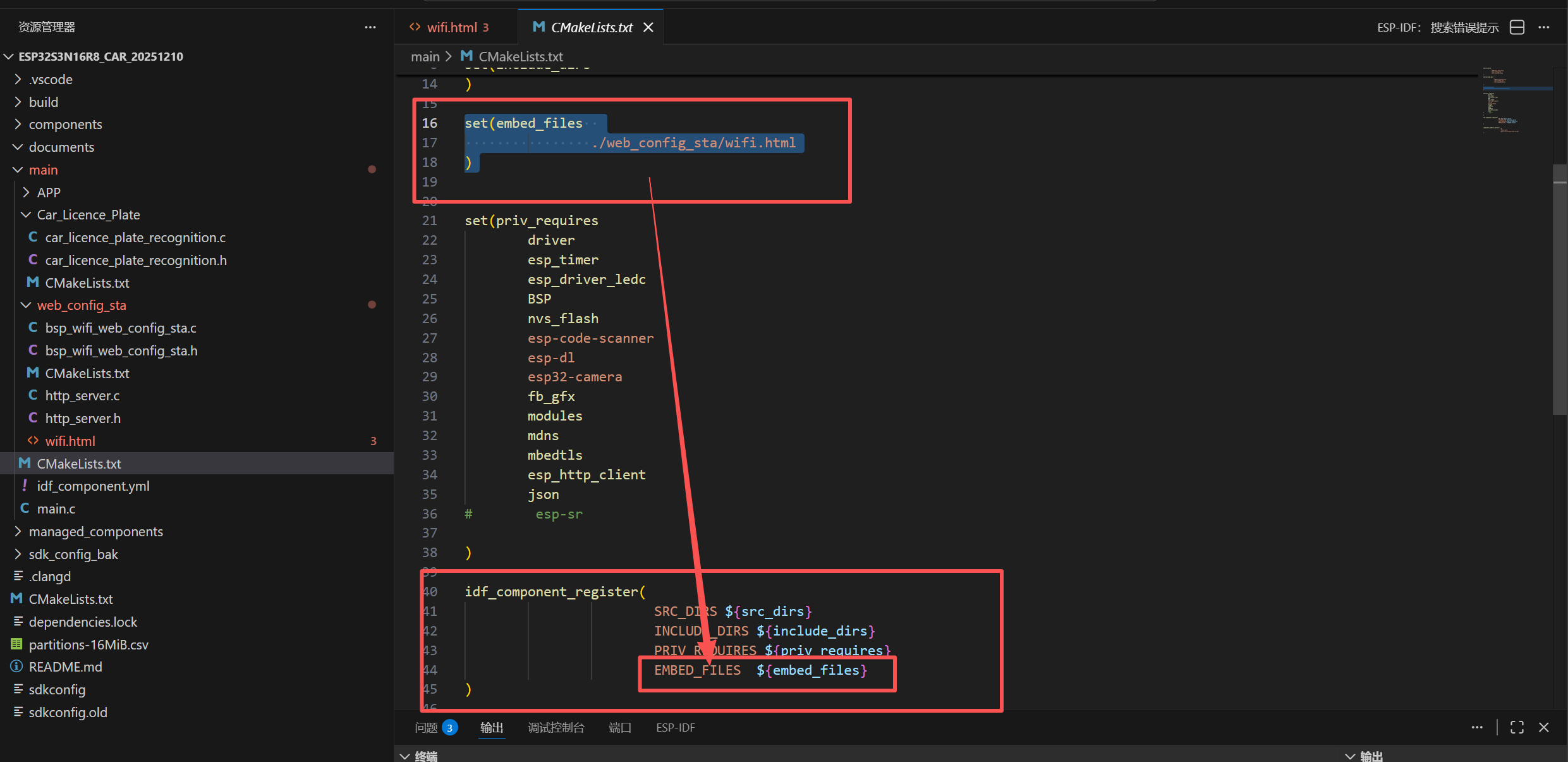
Task: Switch to the ESP-IDF panel tab
Action: (x=675, y=727)
